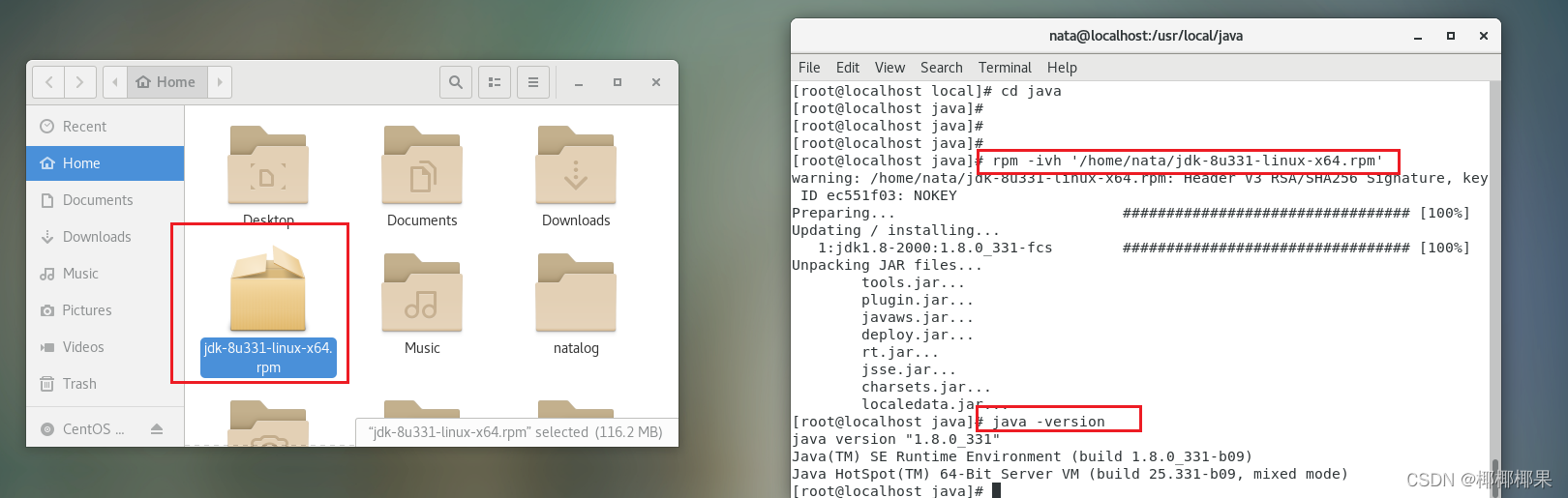Viewport: 1568px width, 498px height.
Task: Open the terminal Edit menu
Action: (x=848, y=68)
